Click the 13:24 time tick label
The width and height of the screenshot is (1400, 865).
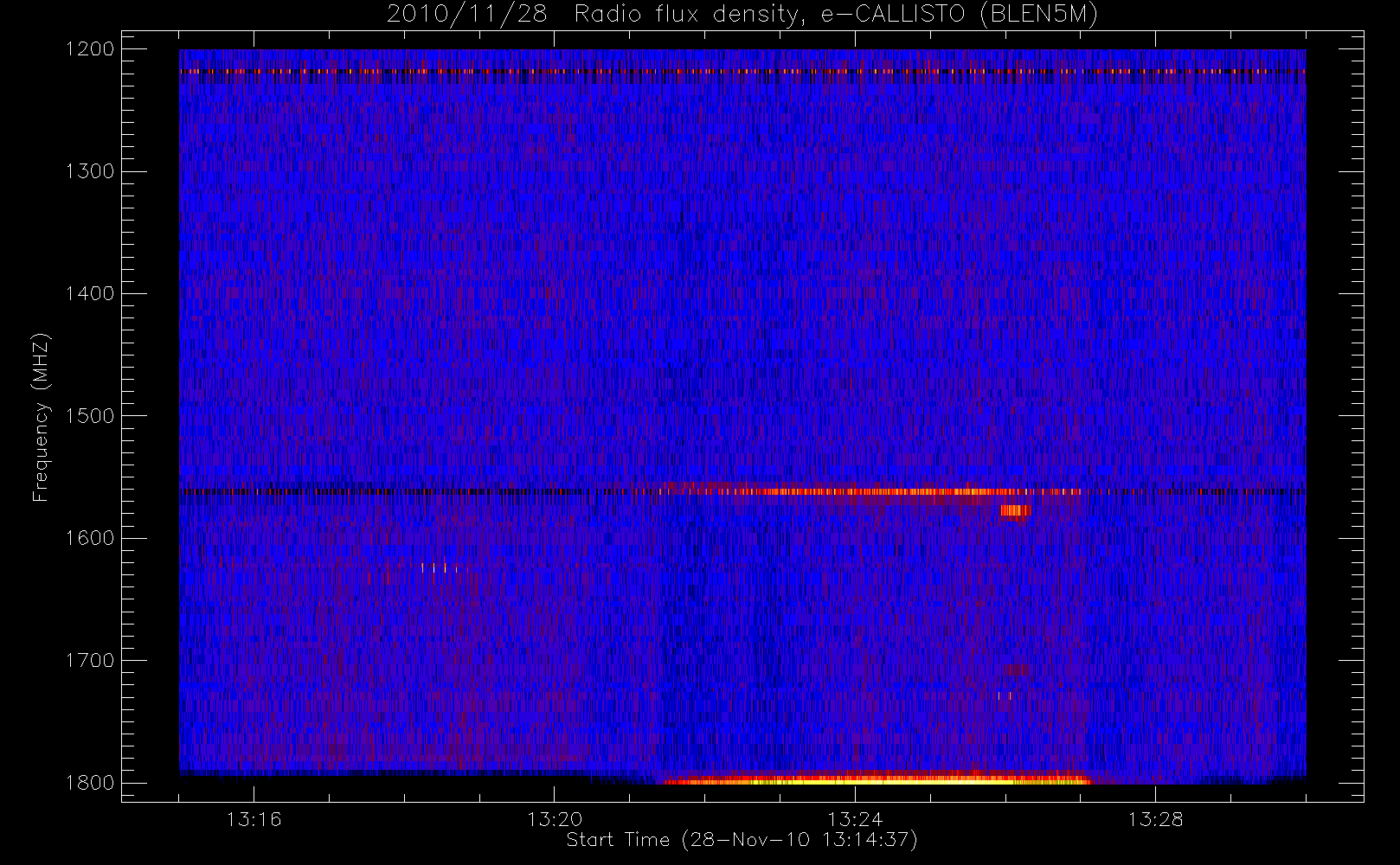855,819
